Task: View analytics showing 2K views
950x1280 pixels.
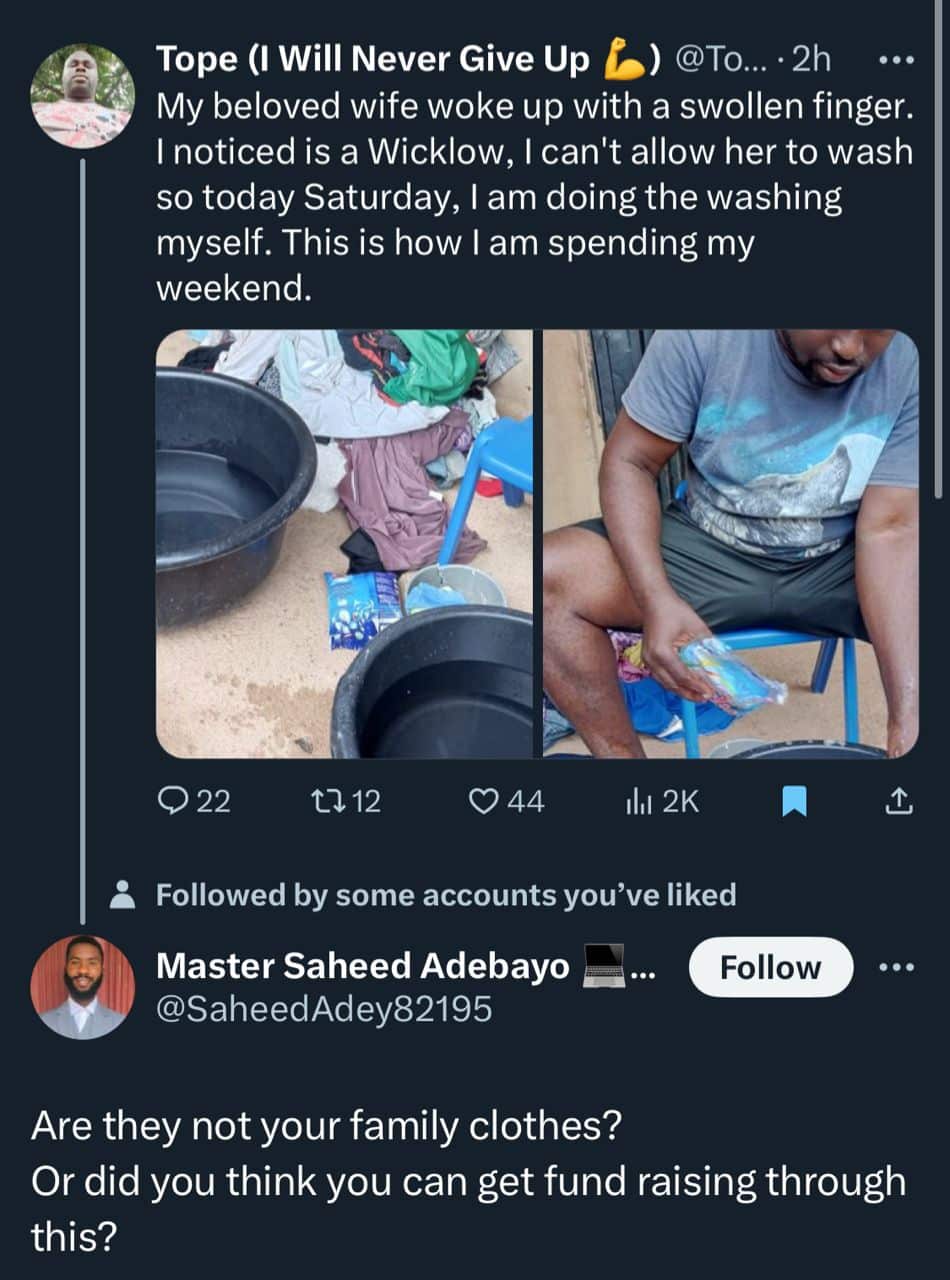Action: click(661, 801)
